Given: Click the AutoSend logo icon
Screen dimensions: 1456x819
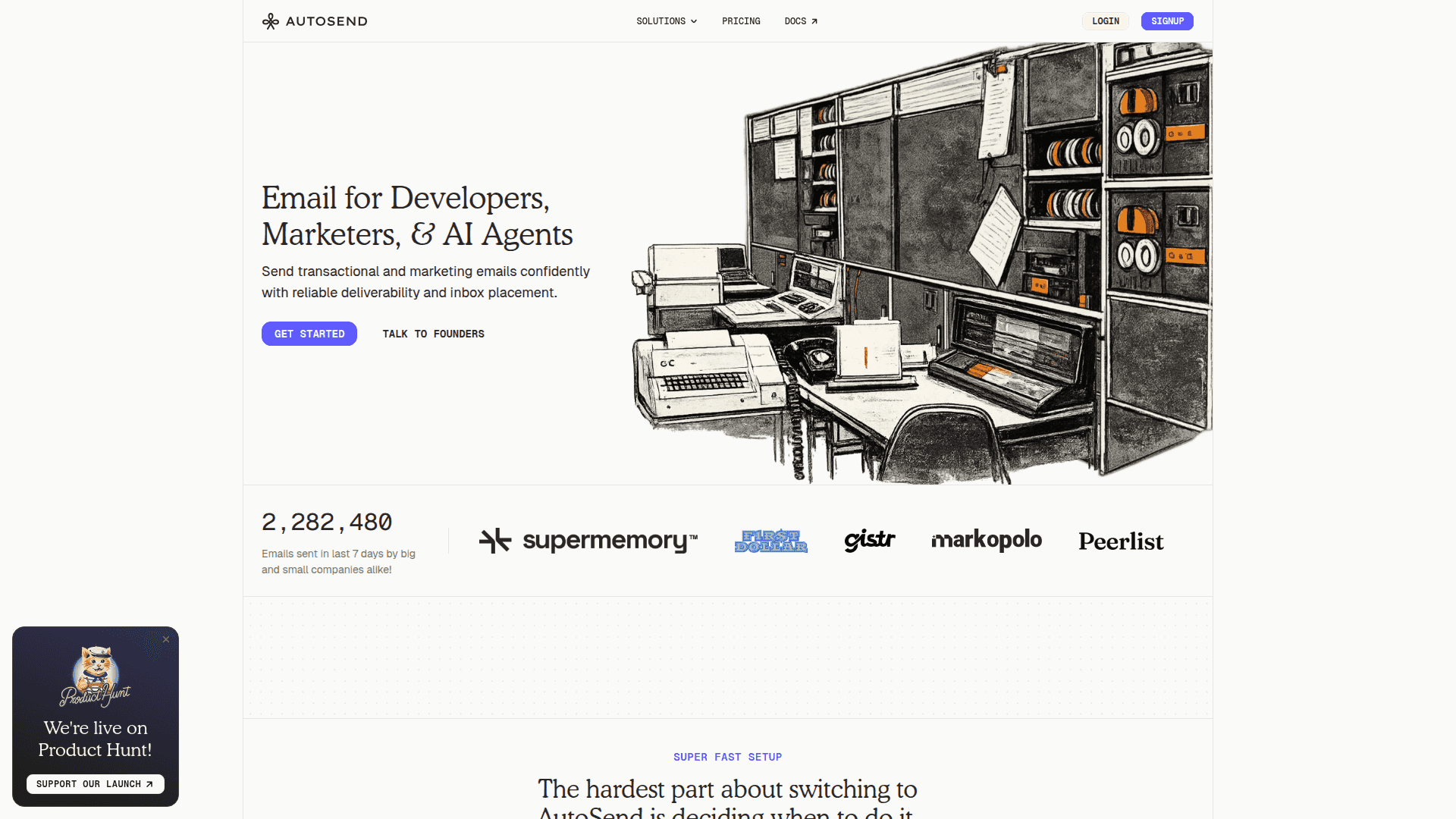Looking at the screenshot, I should point(270,21).
